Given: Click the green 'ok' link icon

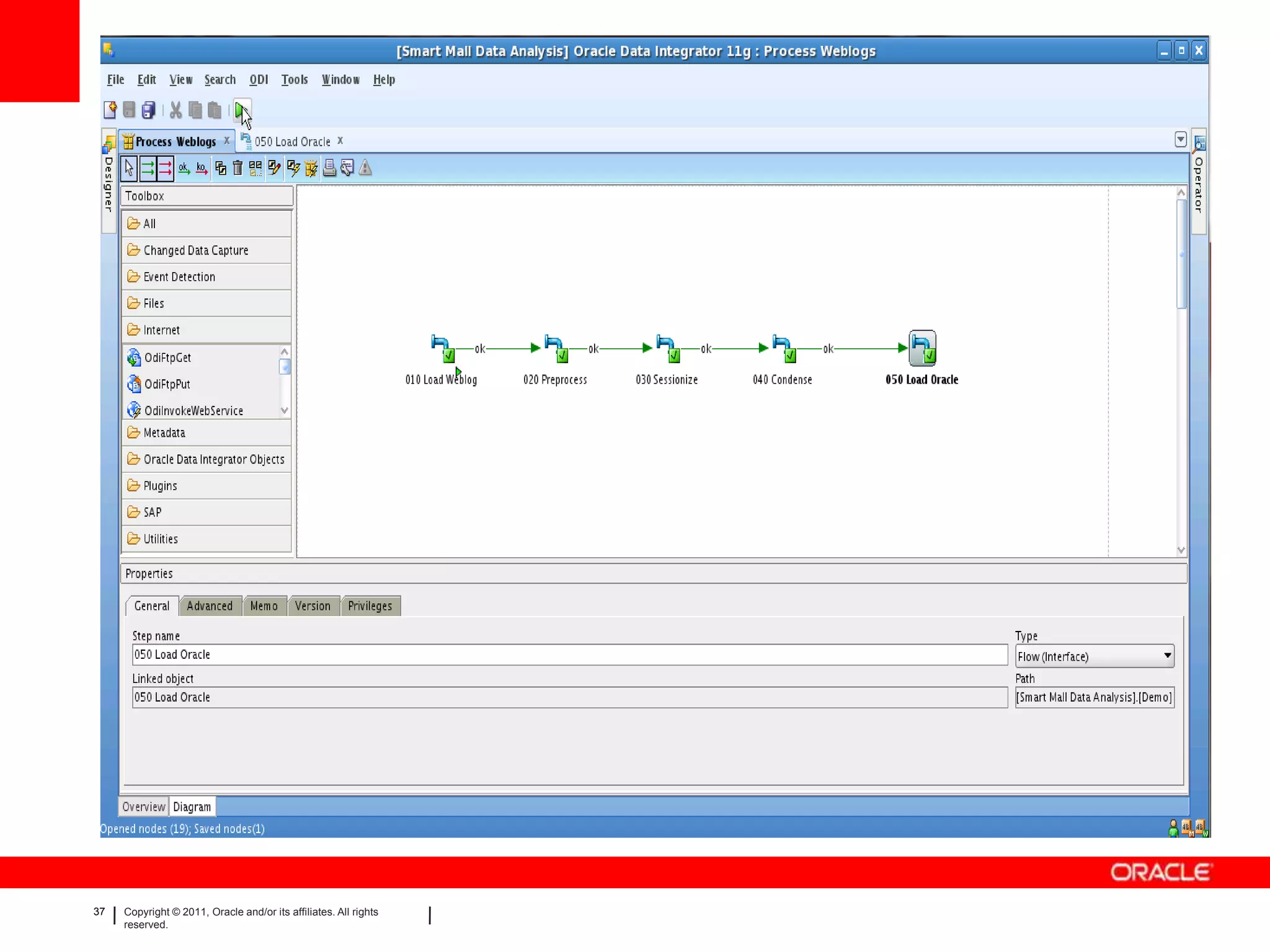Looking at the screenshot, I should point(184,168).
